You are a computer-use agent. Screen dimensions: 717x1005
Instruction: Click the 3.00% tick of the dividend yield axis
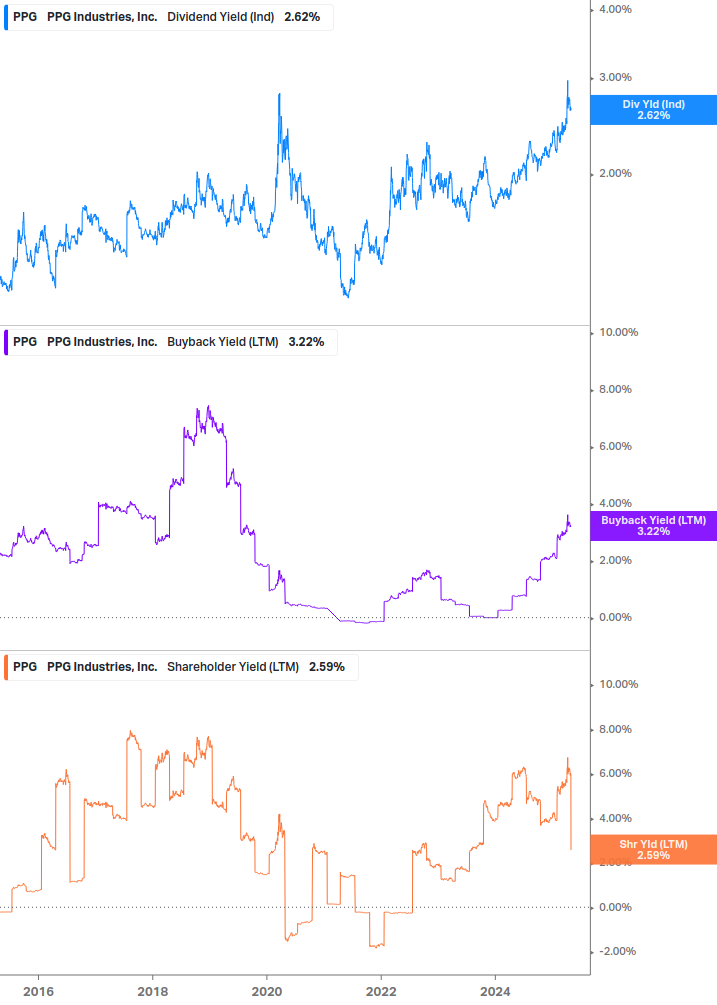[615, 77]
